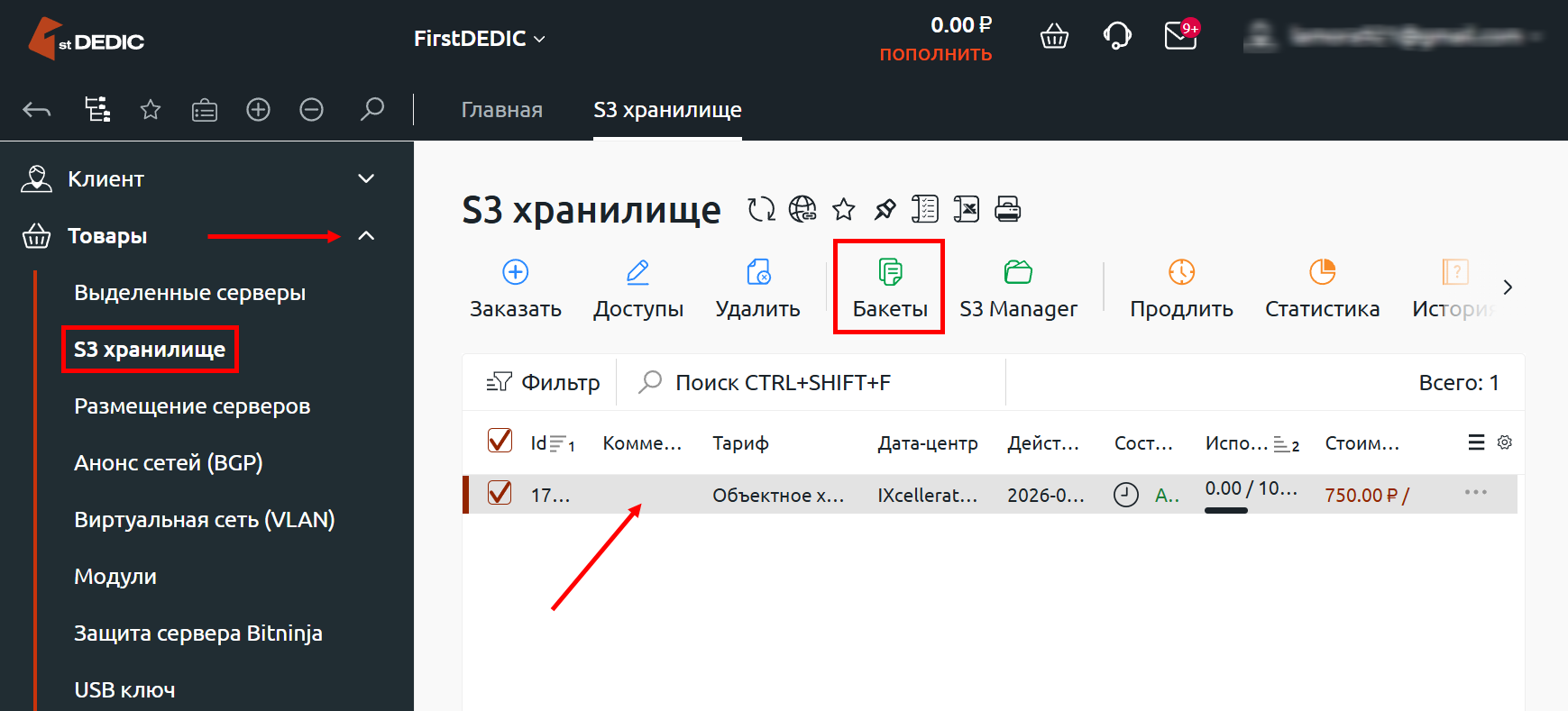This screenshot has height=711, width=1568.
Task: Open Виртуальная сеть (VLAN) in sidebar
Action: (x=205, y=520)
